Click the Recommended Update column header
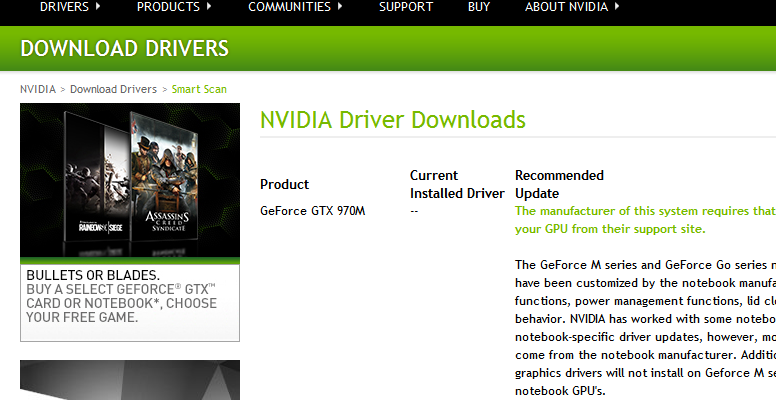The image size is (776, 400). point(559,184)
